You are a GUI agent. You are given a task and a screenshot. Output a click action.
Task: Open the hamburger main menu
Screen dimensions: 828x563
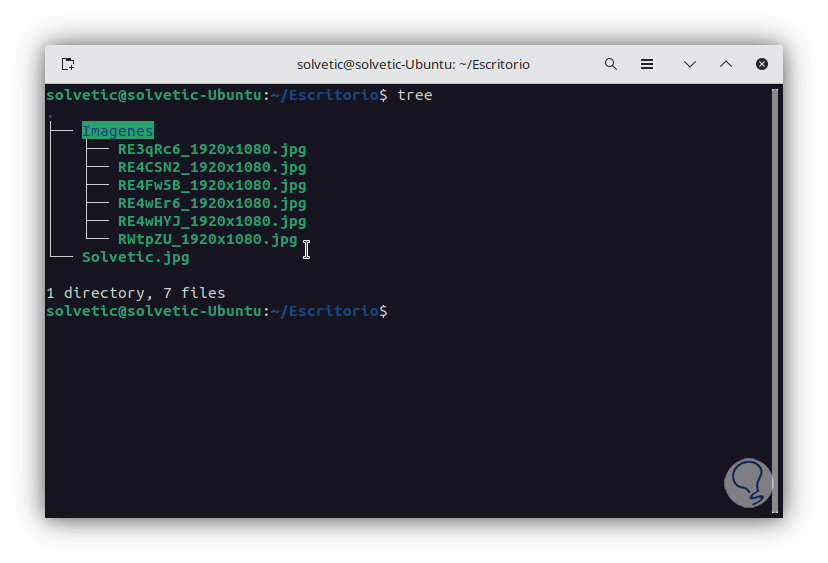(647, 64)
